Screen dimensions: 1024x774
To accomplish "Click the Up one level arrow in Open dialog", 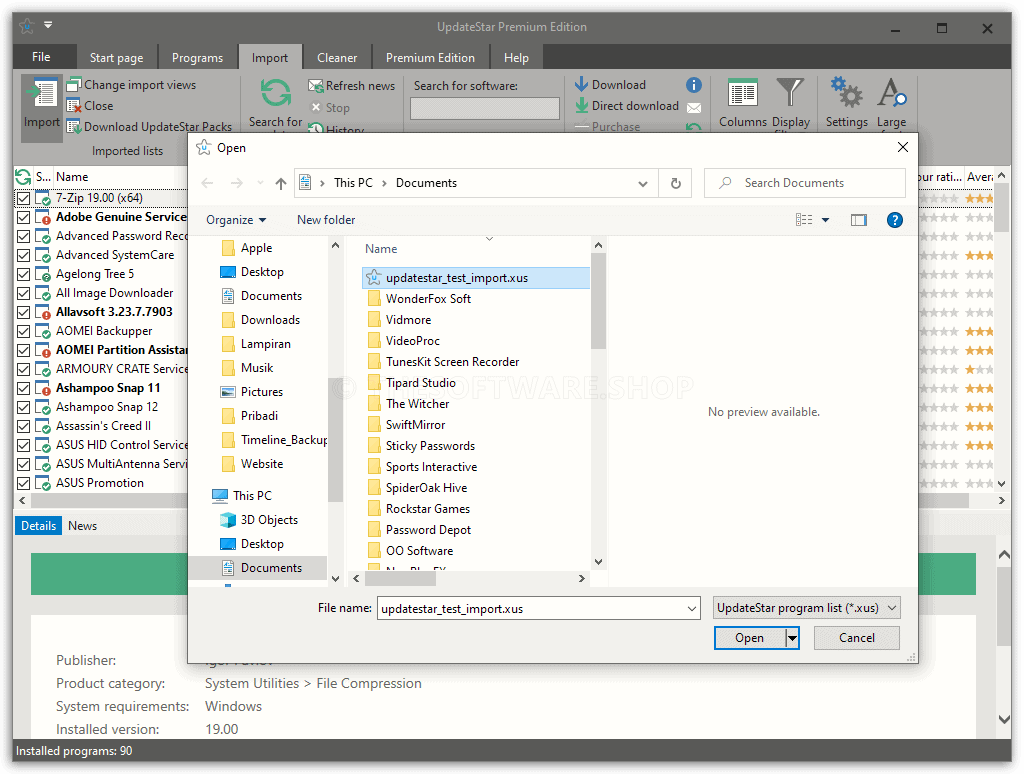I will 281,184.
